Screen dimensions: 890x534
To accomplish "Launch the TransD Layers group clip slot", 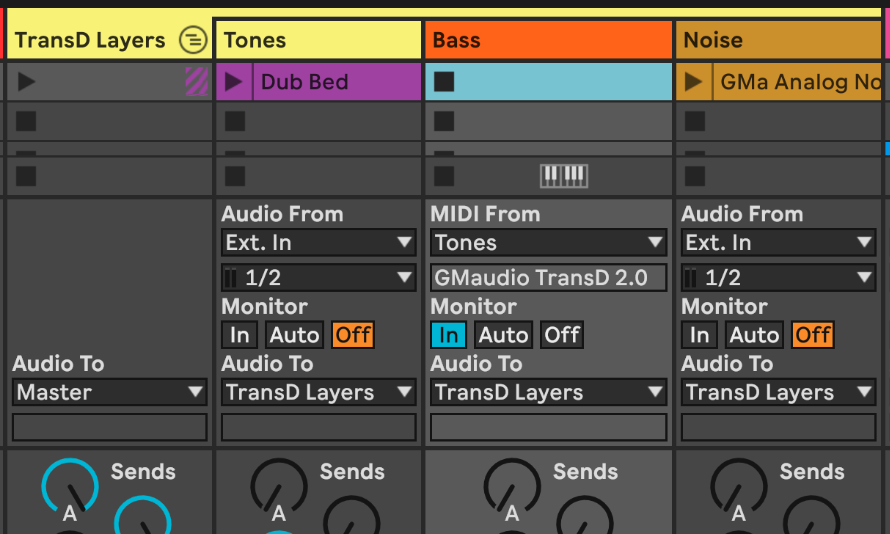I will 26,82.
